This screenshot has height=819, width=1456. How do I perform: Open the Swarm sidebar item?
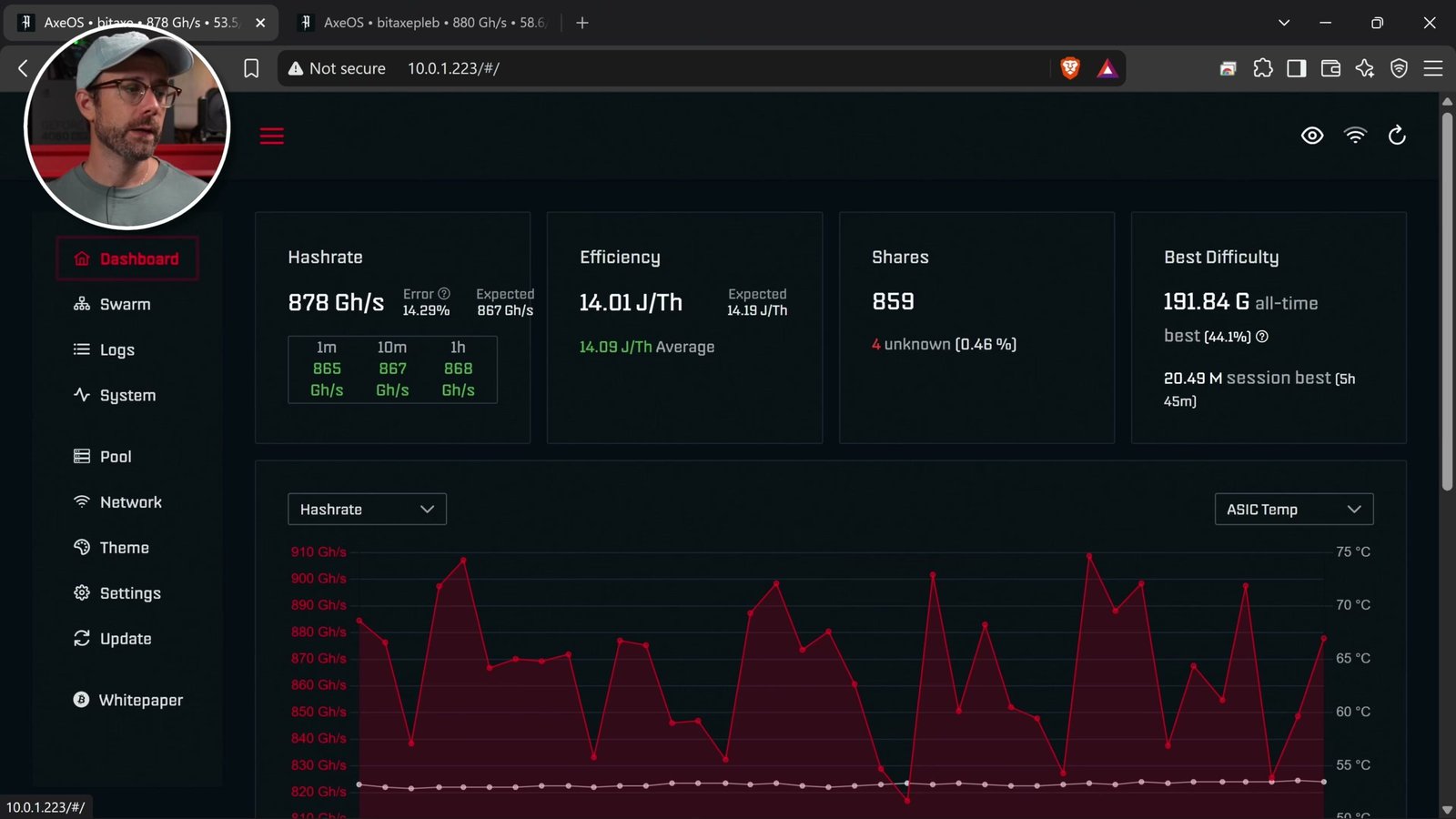[x=113, y=304]
